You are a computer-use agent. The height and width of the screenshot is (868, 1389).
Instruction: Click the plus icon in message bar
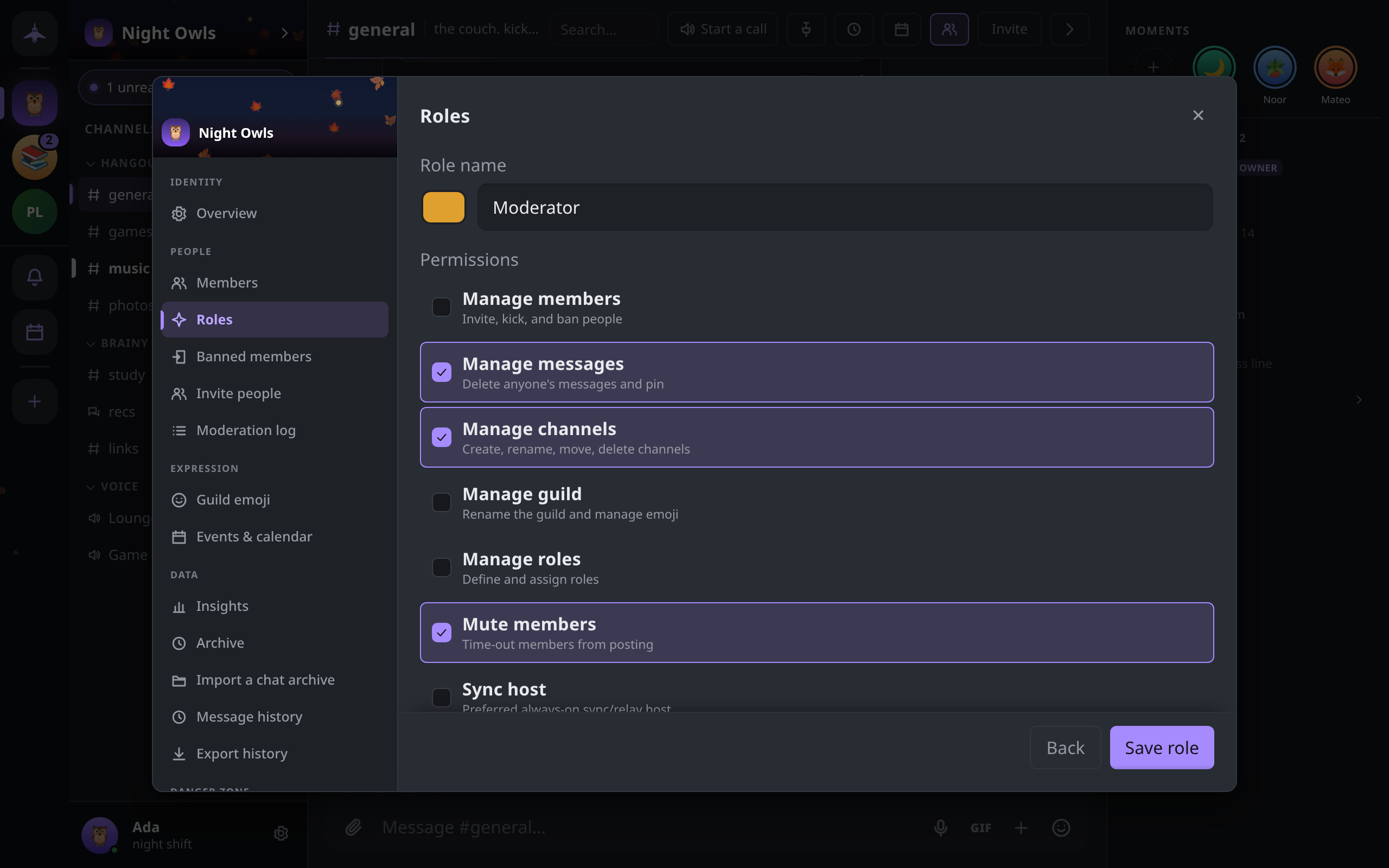click(1021, 828)
